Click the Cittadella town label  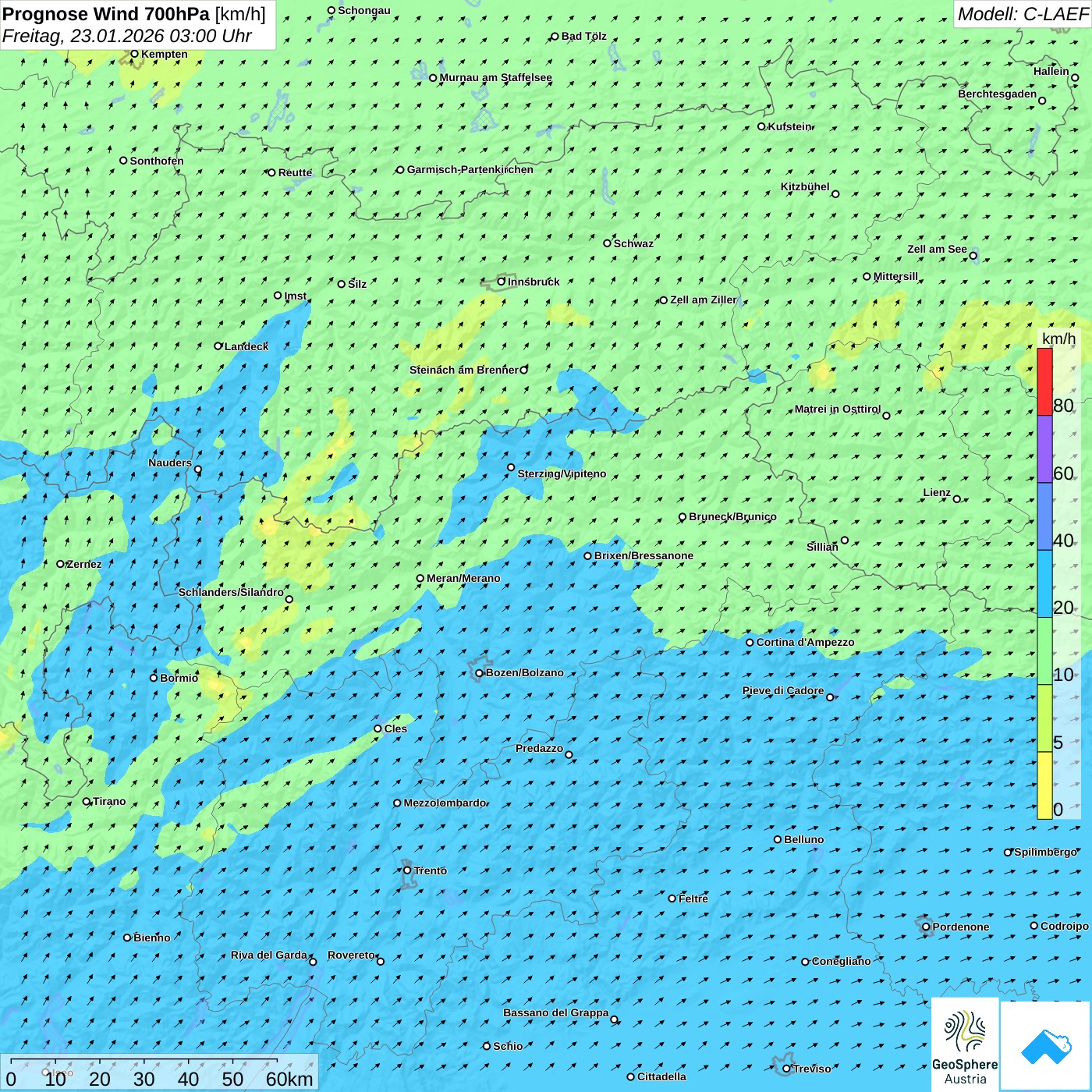pyautogui.click(x=661, y=1076)
